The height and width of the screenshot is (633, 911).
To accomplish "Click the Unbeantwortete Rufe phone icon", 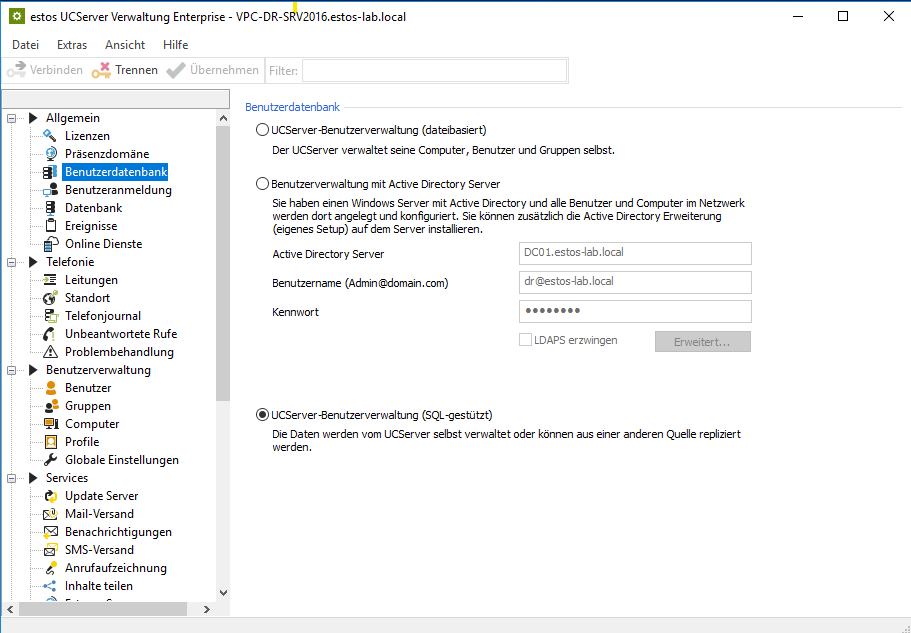I will (50, 334).
